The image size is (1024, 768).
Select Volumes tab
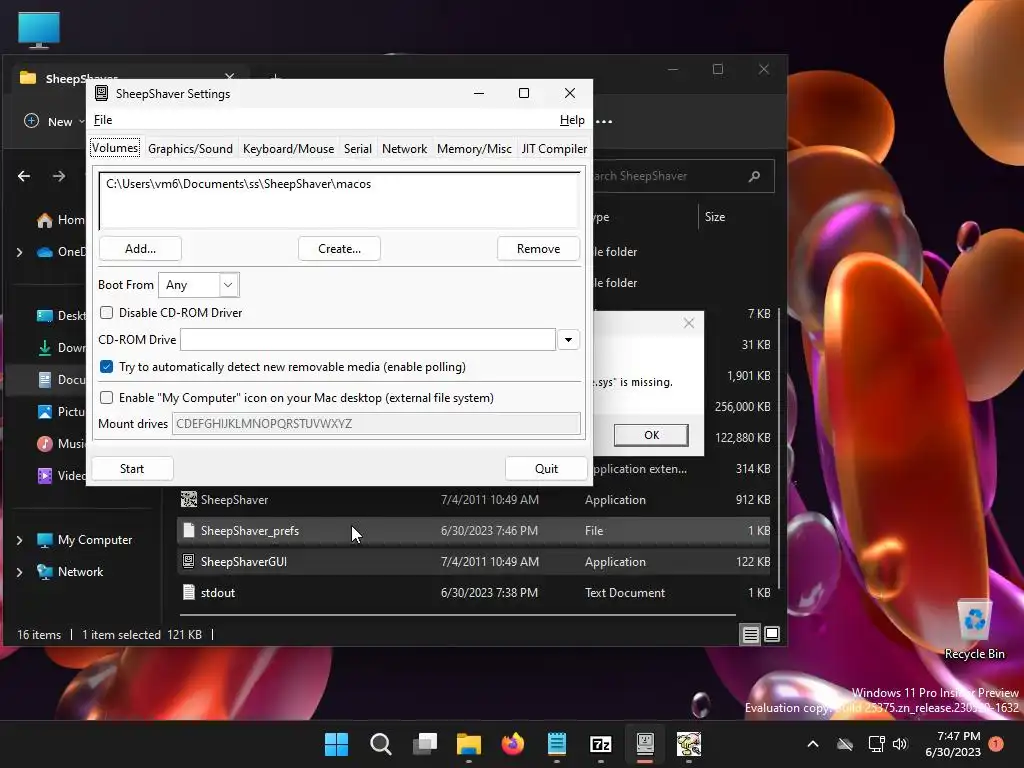(115, 148)
